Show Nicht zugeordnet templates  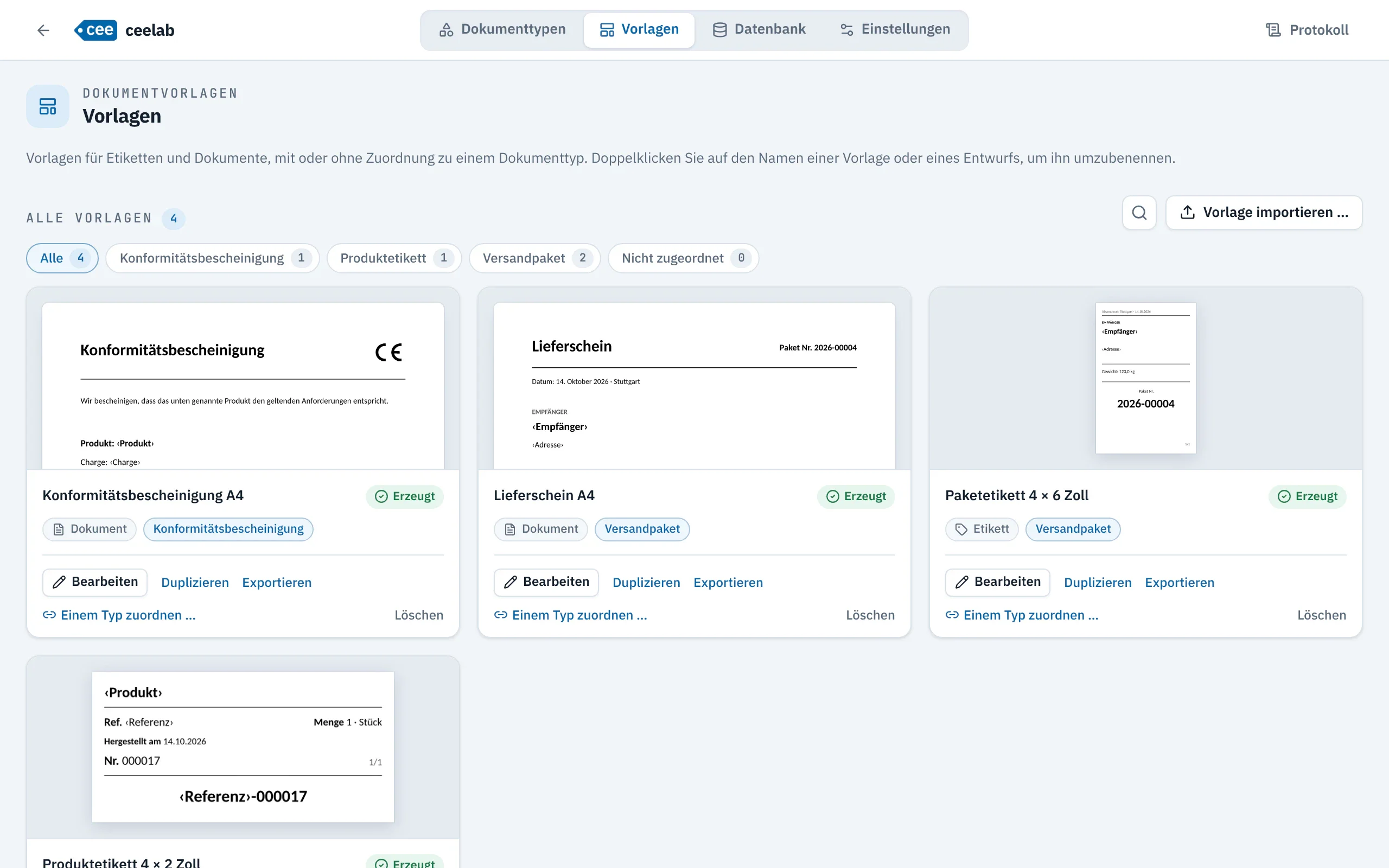point(683,258)
